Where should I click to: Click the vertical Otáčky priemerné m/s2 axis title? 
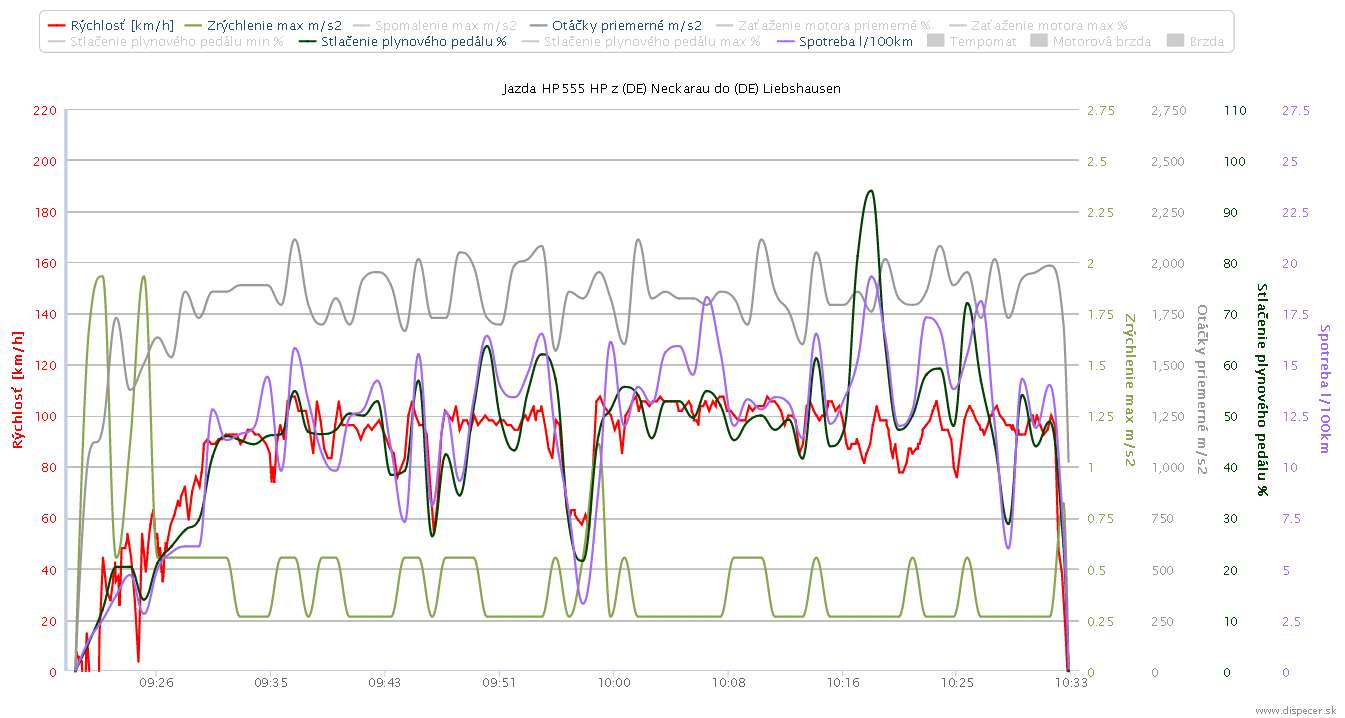coord(1202,391)
